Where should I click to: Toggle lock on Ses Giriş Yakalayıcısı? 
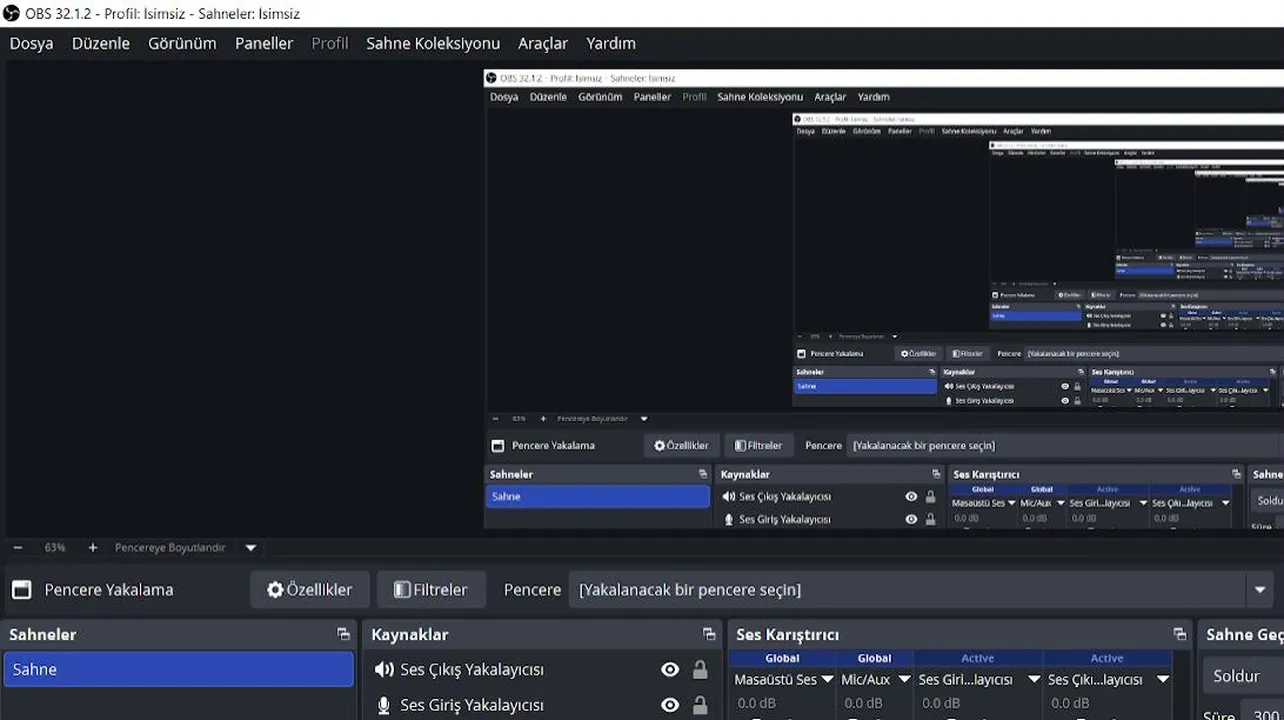(700, 706)
